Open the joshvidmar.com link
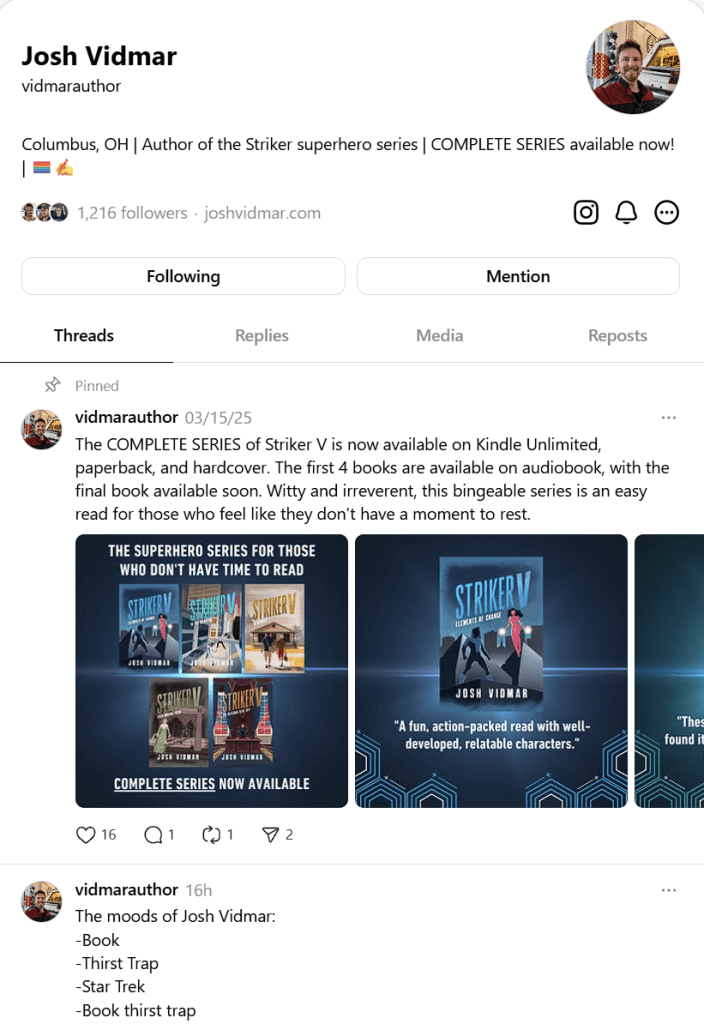This screenshot has height=1024, width=704. [262, 213]
